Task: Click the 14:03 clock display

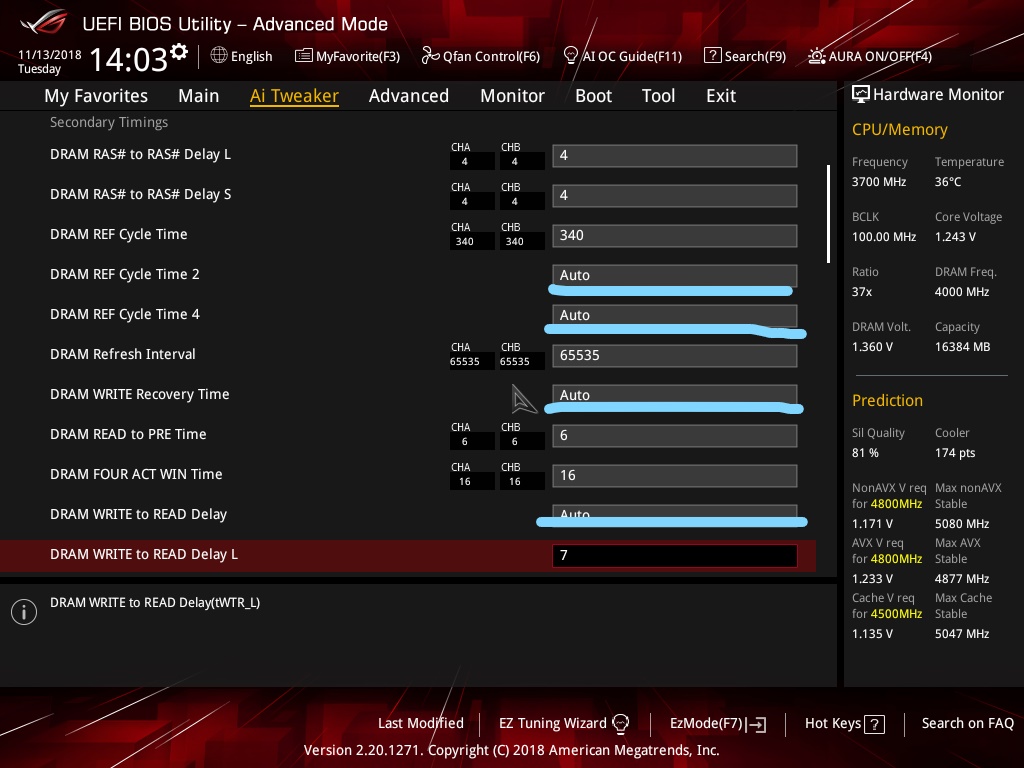Action: 129,59
